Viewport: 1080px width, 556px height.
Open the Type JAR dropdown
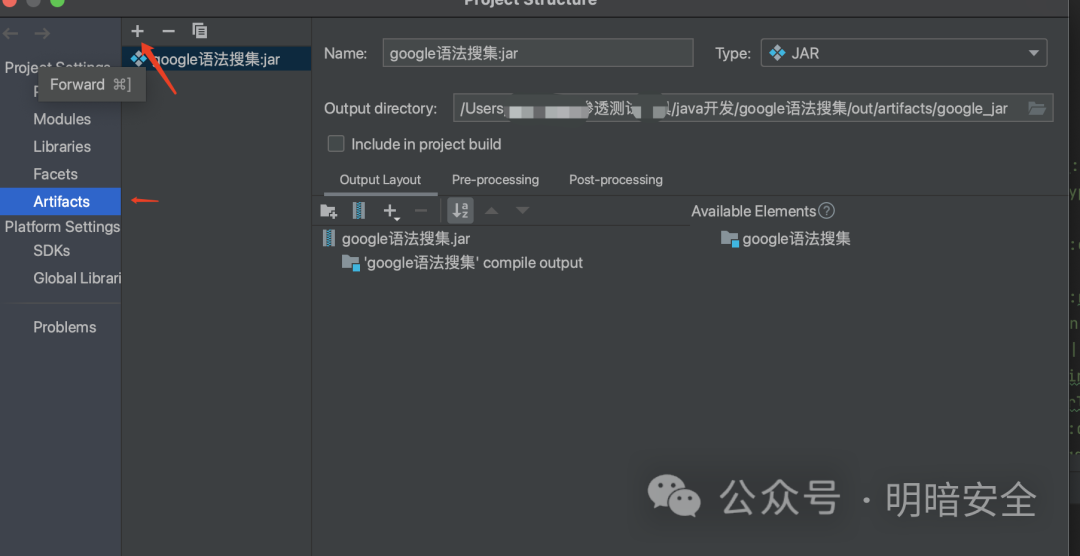pos(904,53)
